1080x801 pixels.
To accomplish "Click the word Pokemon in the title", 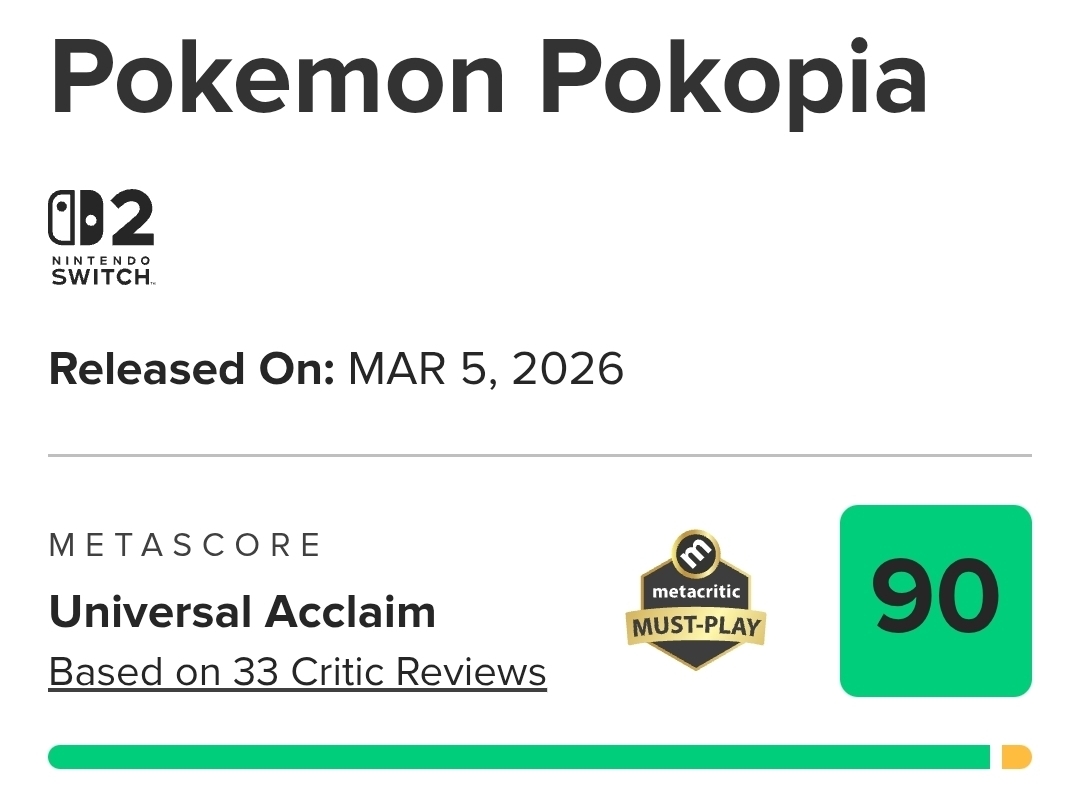I will pos(274,79).
